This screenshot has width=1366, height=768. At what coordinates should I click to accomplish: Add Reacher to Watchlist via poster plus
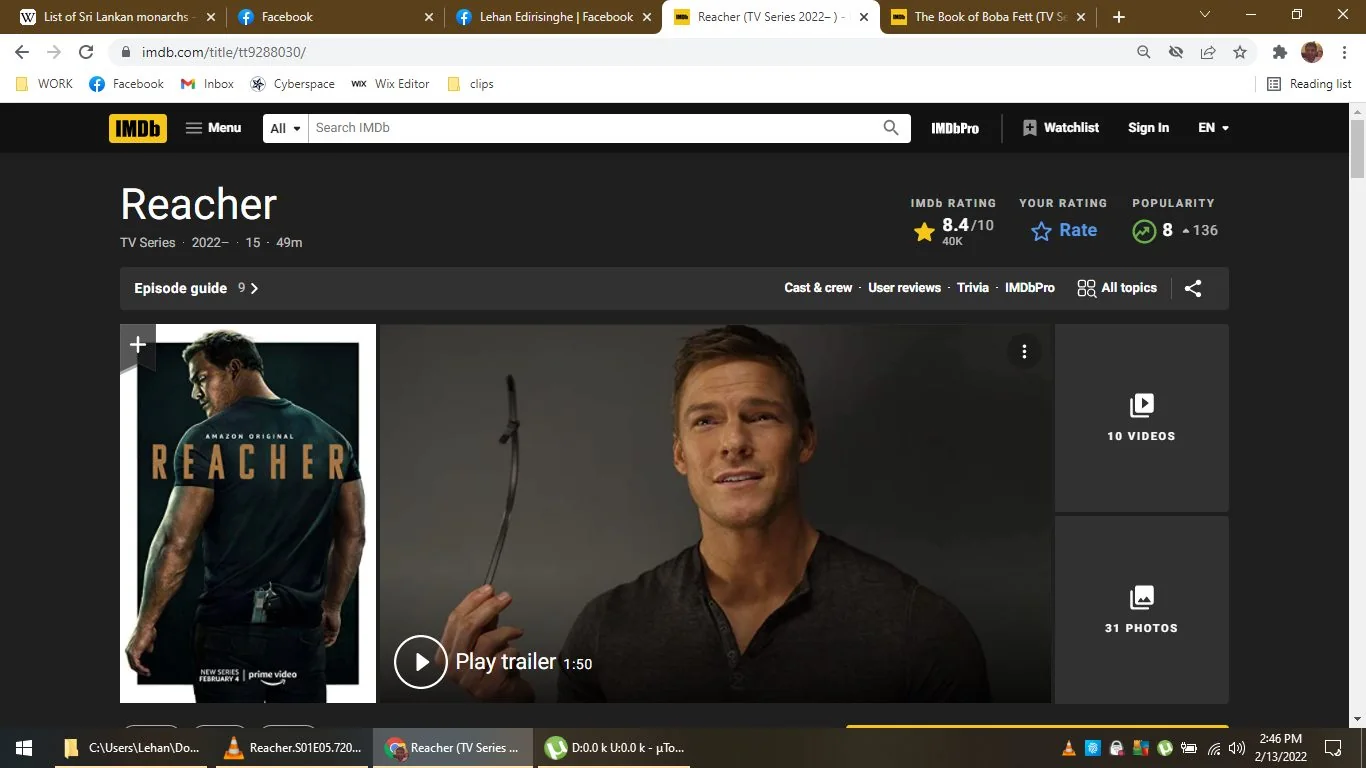point(138,344)
